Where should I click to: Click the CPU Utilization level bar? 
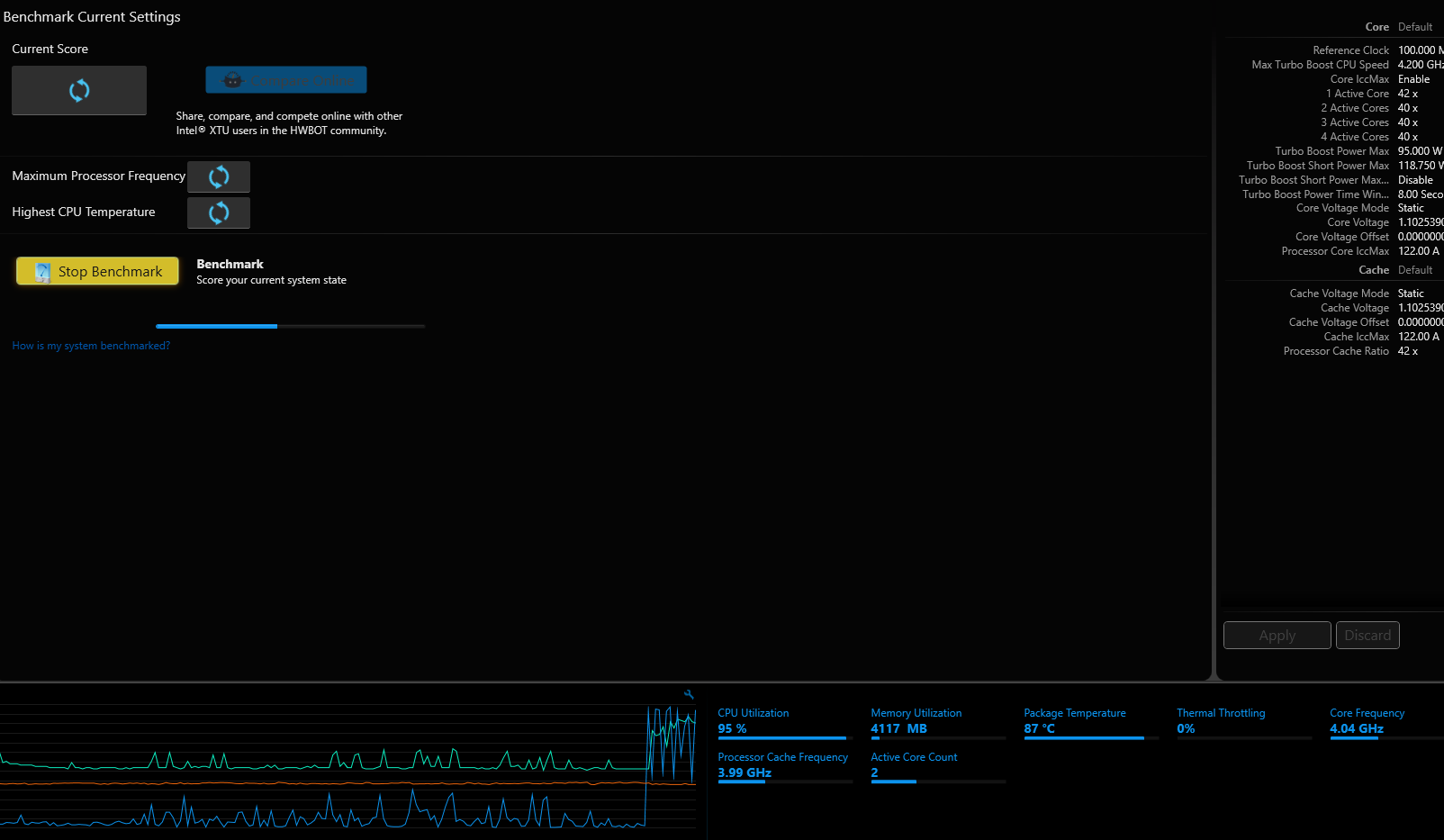pos(785,738)
